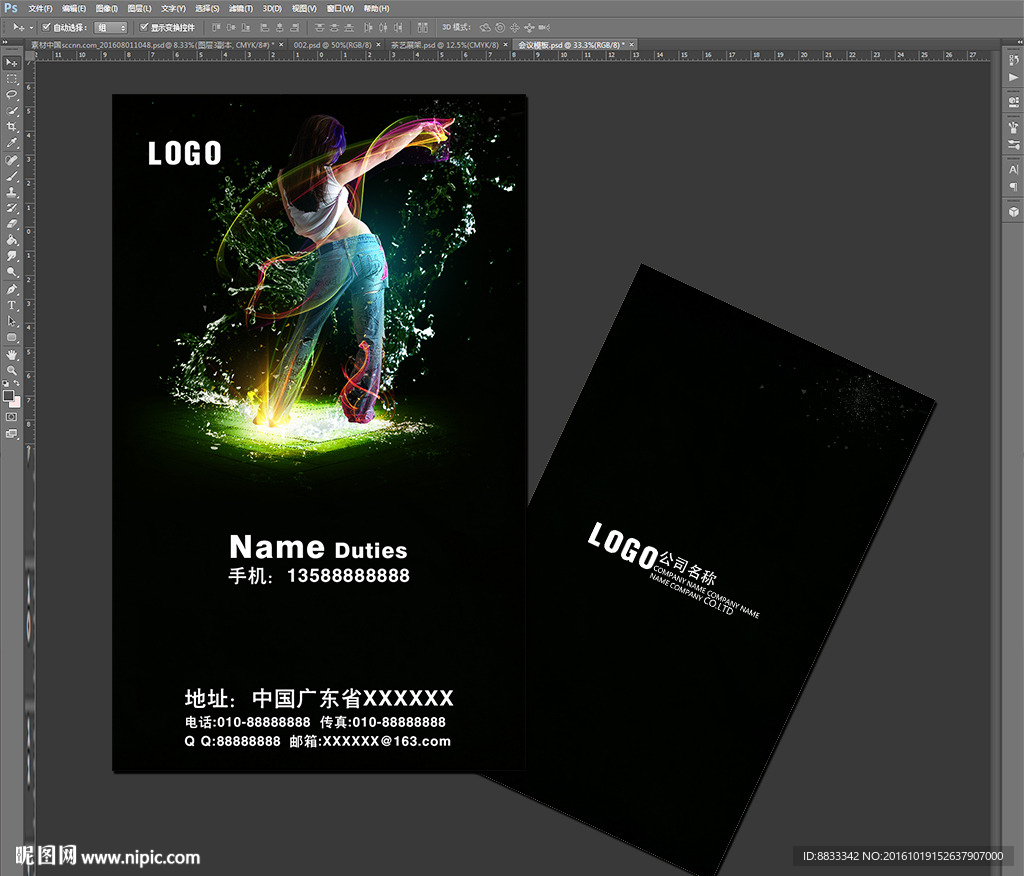1024x876 pixels.
Task: Click the Auto-Align Layers button
Action: click(423, 27)
